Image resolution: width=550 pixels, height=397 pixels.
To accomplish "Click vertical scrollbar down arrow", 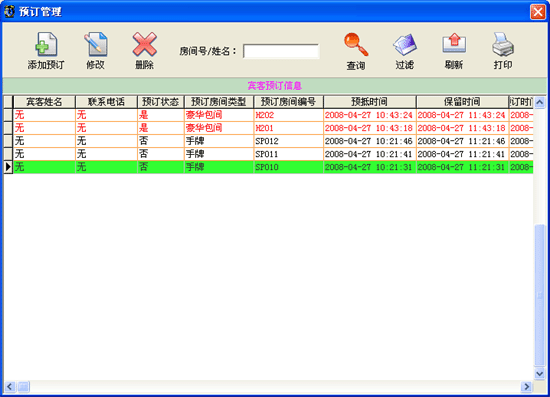I will (540, 374).
